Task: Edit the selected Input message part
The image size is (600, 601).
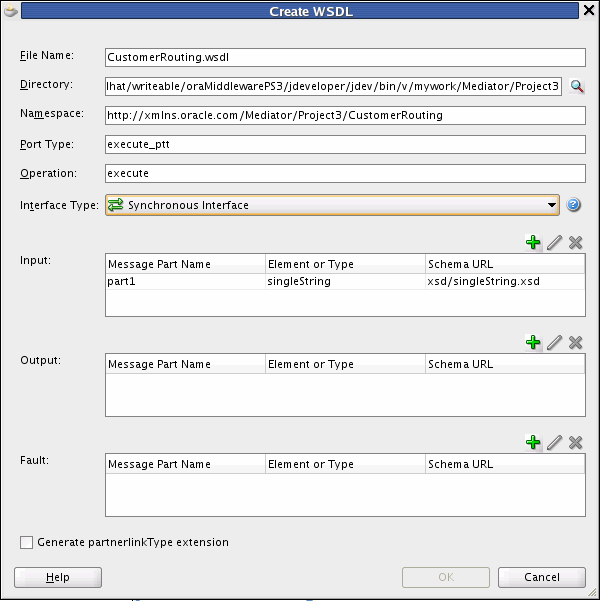Action: [x=554, y=242]
